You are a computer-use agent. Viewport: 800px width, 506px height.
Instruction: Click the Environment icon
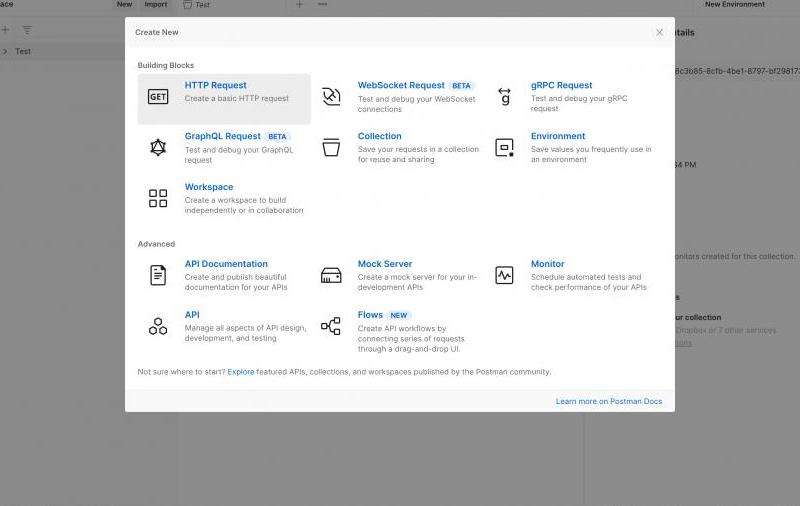tap(505, 147)
